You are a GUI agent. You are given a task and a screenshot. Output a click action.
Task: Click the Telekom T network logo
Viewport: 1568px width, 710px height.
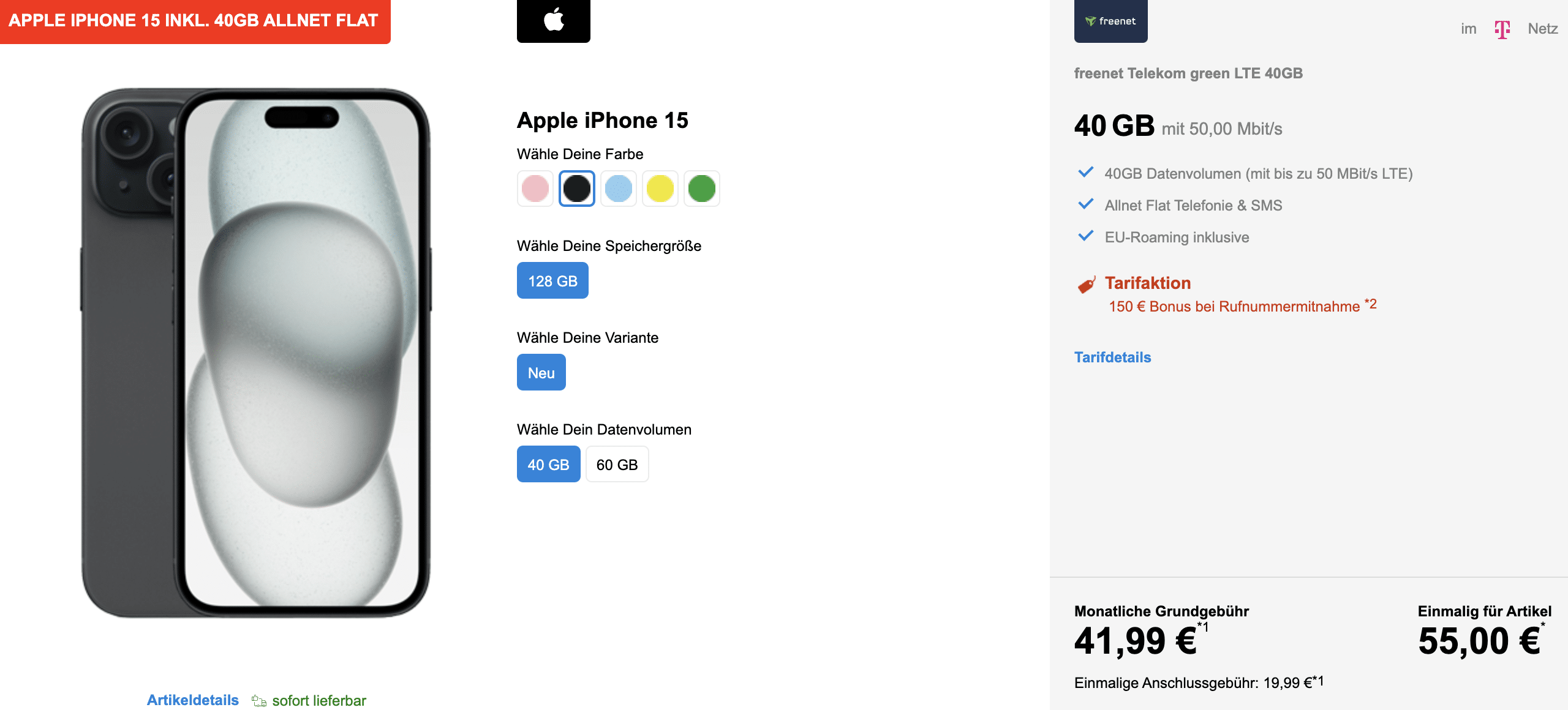click(x=1502, y=29)
